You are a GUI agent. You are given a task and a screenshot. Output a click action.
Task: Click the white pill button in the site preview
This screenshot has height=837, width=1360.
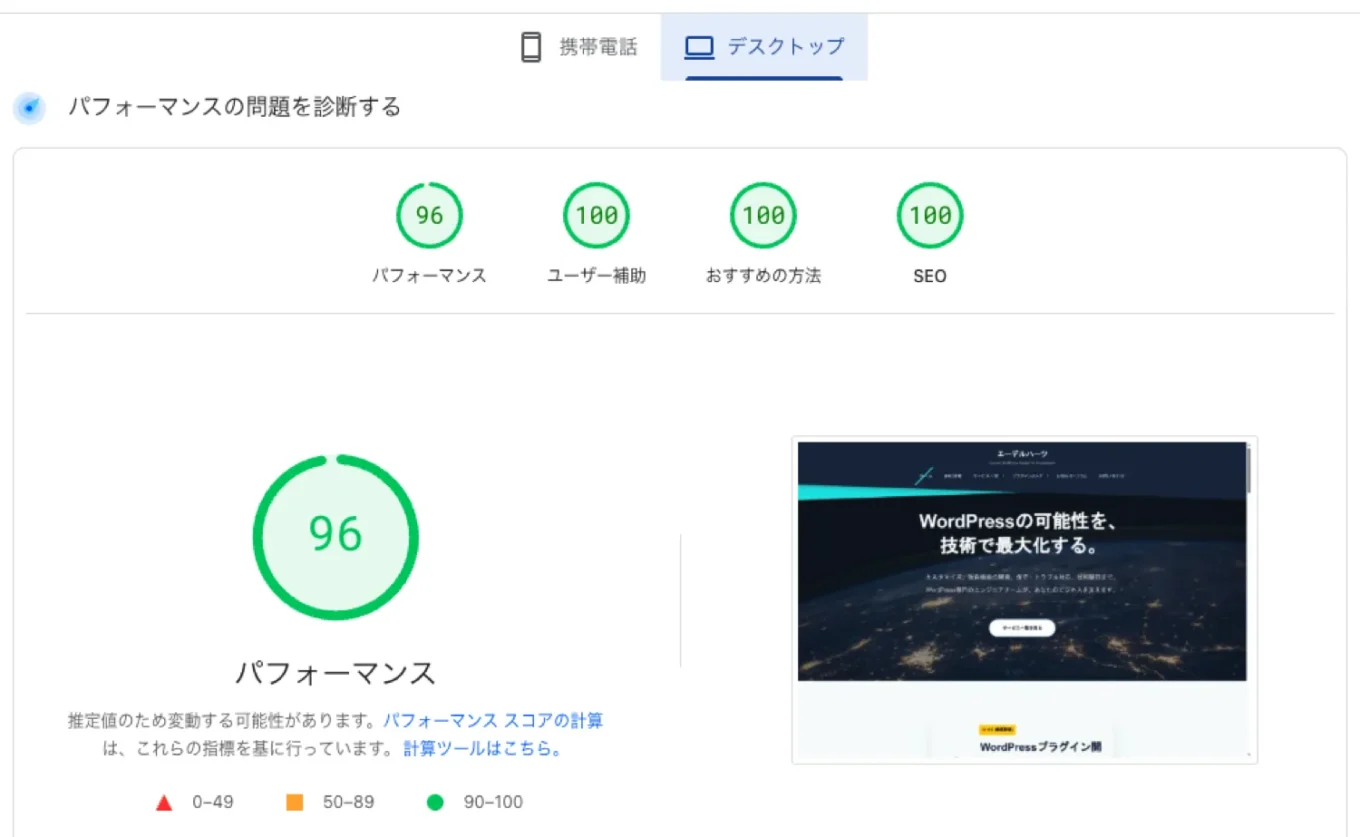(x=1021, y=628)
